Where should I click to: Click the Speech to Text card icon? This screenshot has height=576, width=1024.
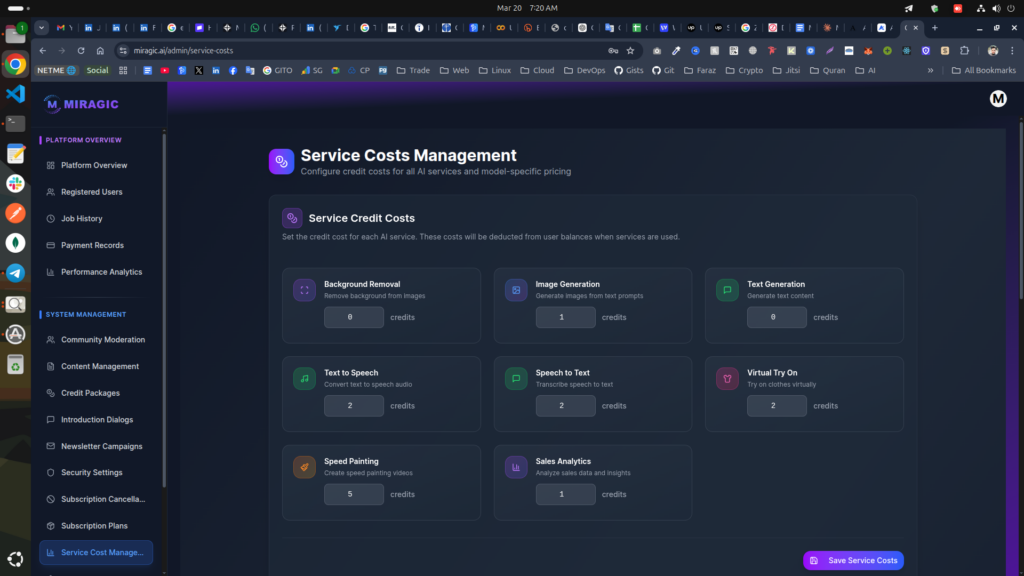[516, 379]
